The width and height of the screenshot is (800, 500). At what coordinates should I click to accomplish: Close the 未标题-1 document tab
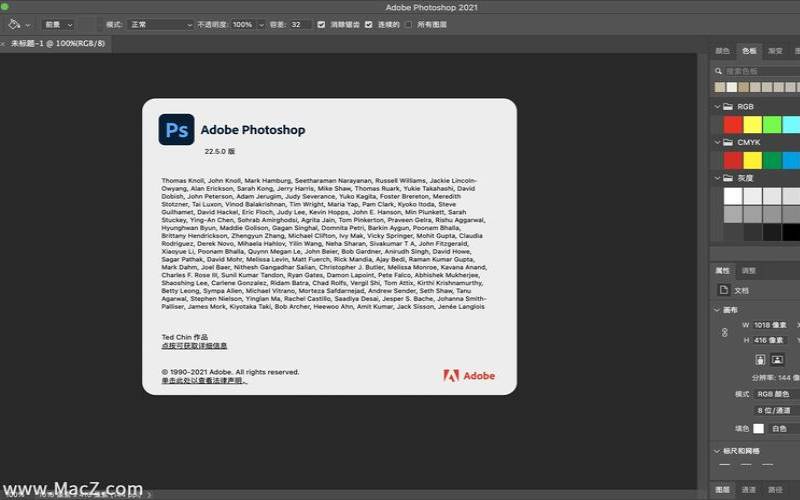coord(3,44)
